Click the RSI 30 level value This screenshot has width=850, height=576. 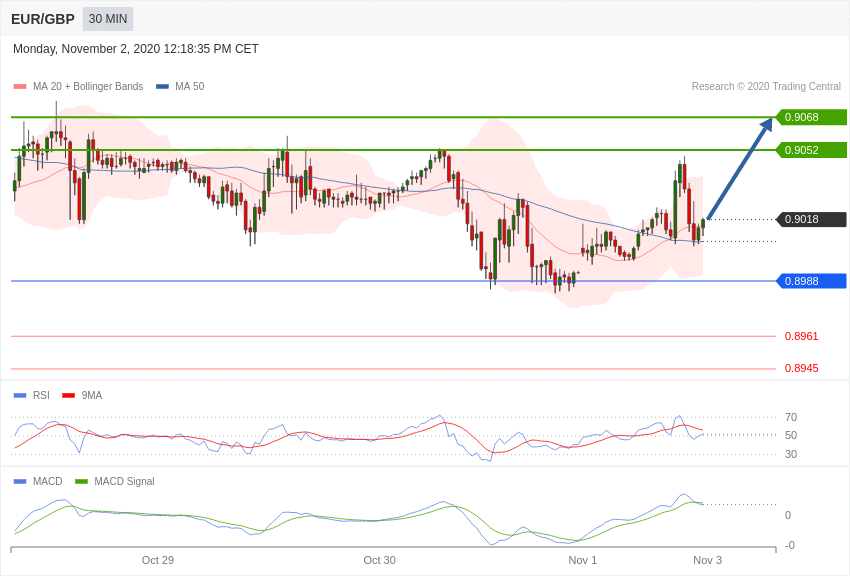(x=791, y=454)
